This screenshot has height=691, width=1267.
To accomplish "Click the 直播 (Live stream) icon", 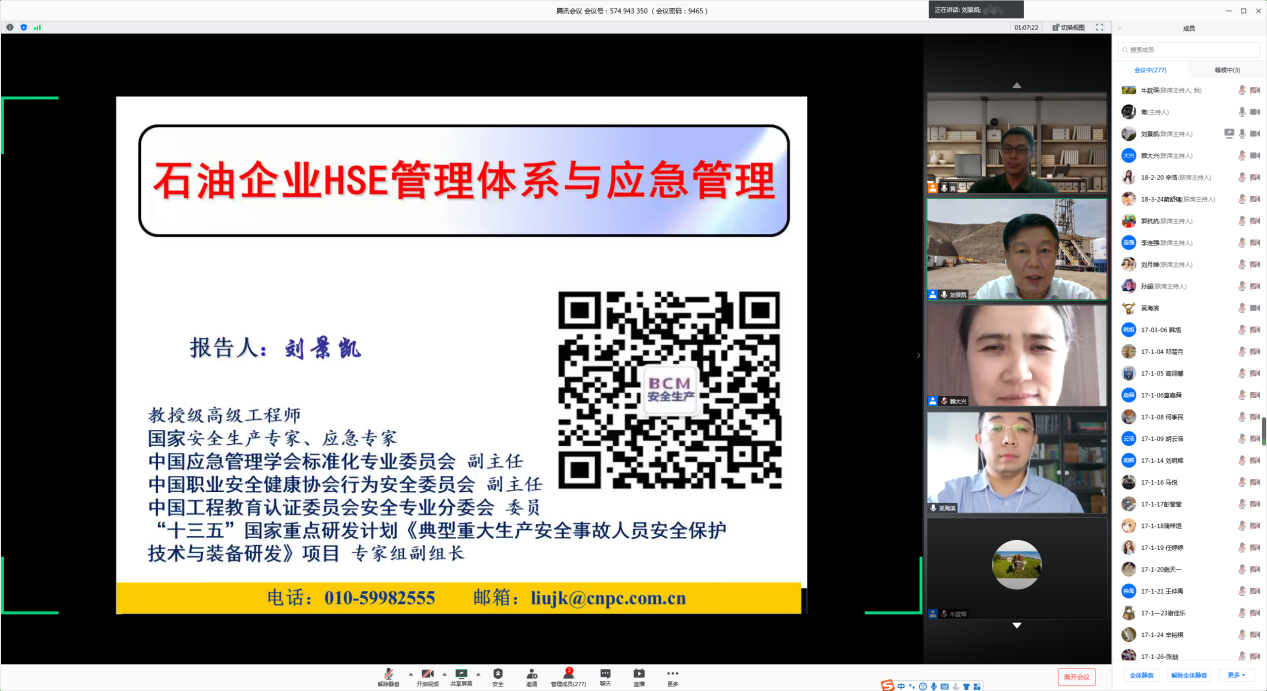I will (x=639, y=676).
